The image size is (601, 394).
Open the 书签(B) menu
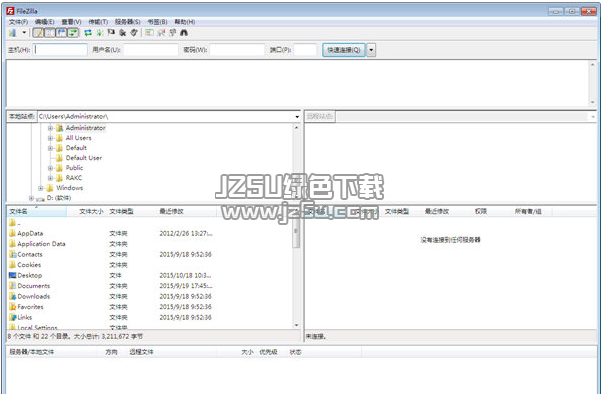click(x=158, y=22)
